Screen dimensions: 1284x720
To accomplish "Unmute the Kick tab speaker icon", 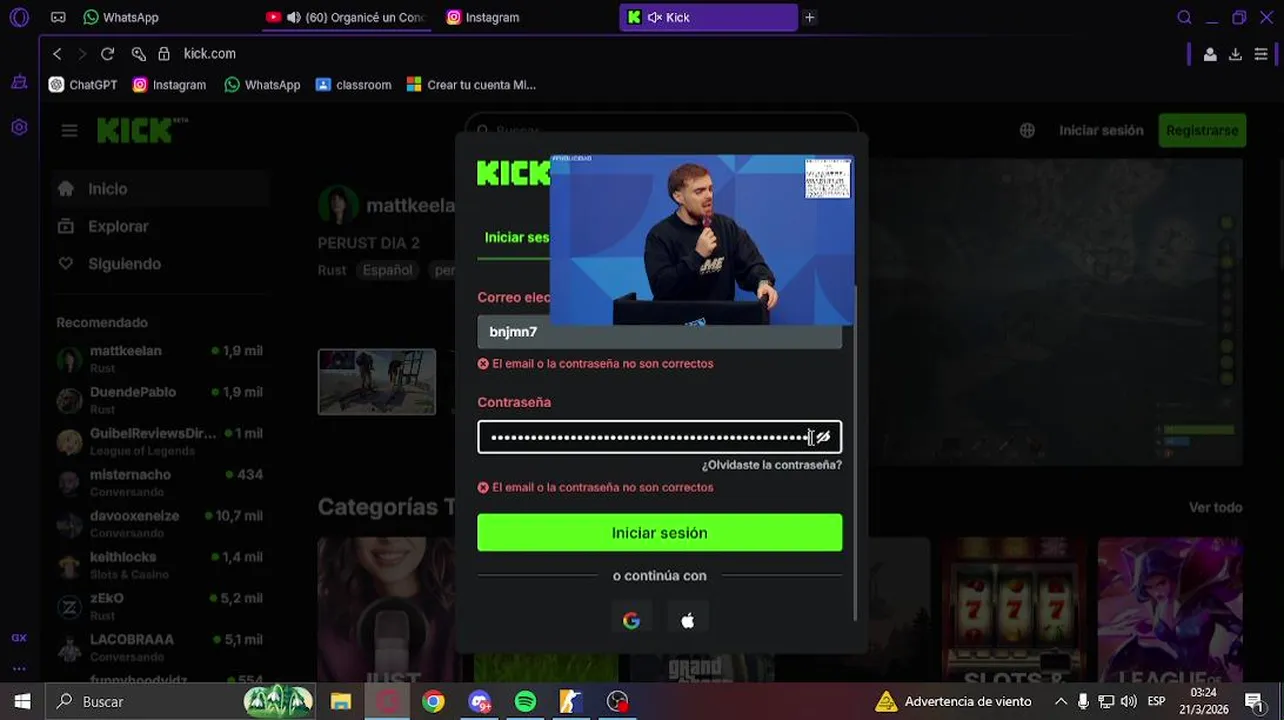I will pyautogui.click(x=655, y=17).
